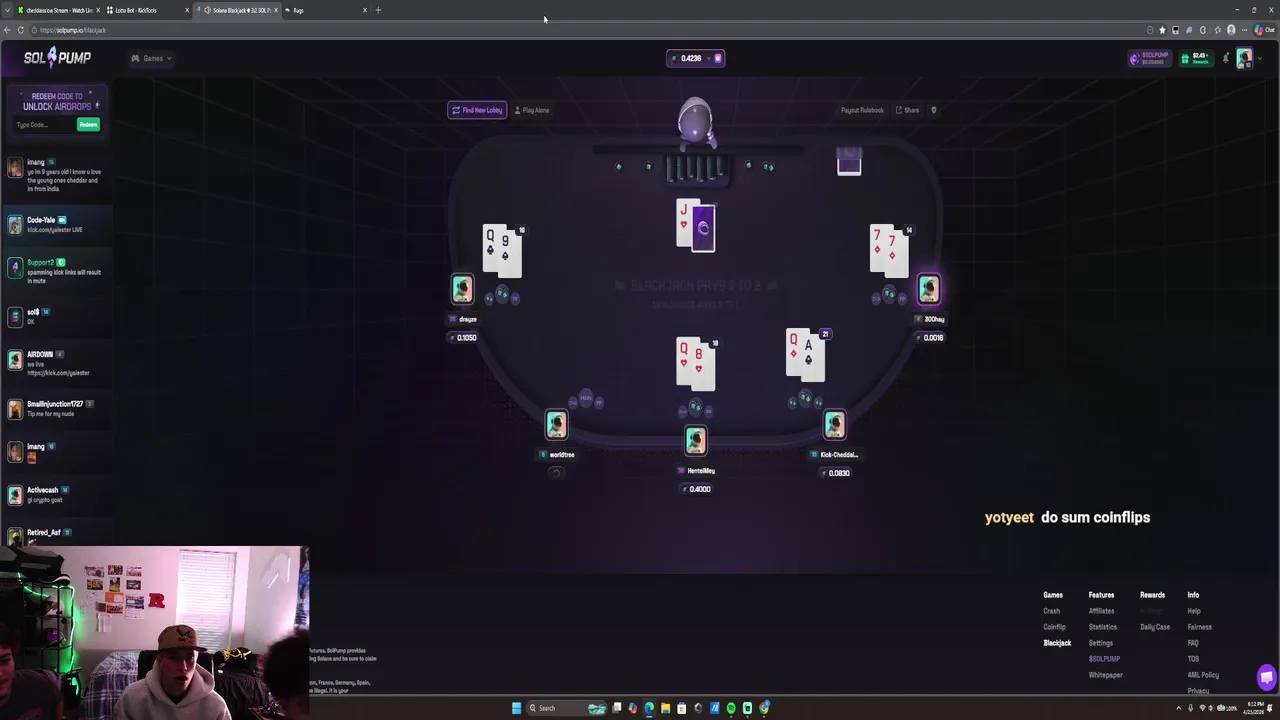Open AML Policy footer link
The height and width of the screenshot is (720, 1280).
coord(1203,675)
